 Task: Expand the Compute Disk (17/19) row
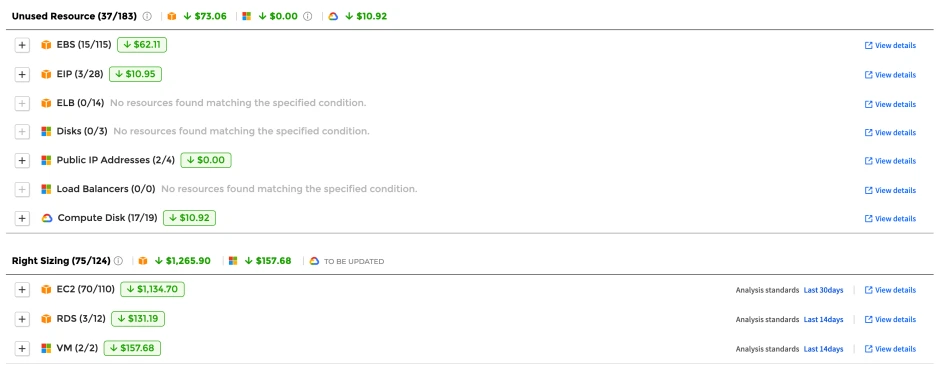pyautogui.click(x=22, y=219)
